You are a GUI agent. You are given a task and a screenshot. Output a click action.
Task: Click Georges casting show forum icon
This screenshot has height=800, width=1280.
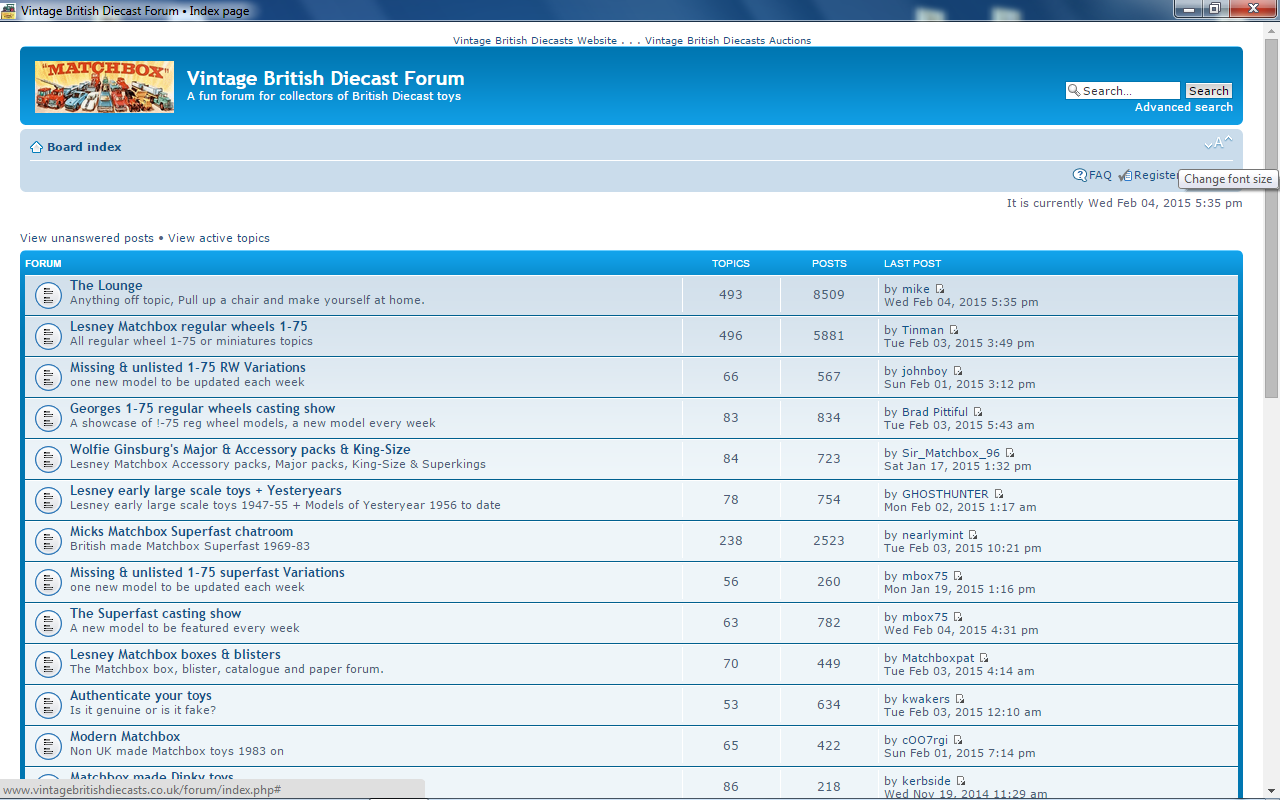point(48,418)
